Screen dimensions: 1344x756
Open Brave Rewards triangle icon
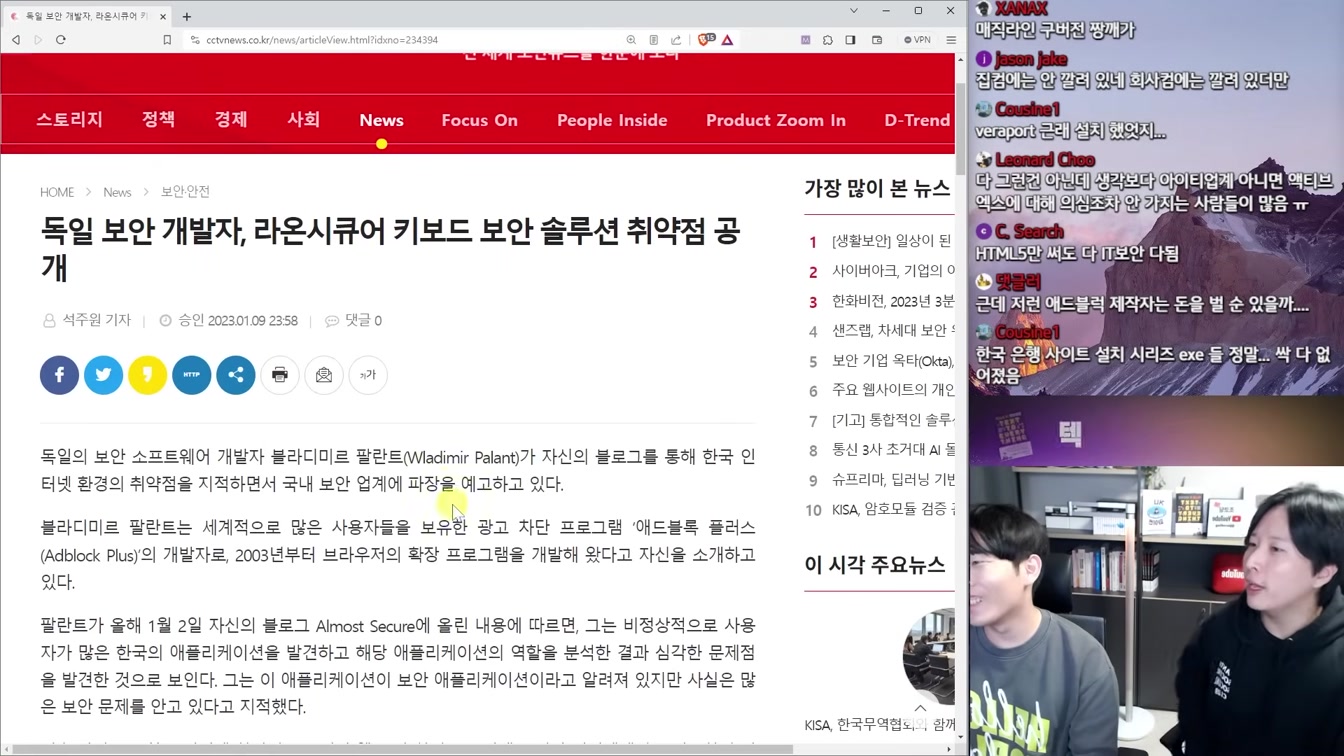pyautogui.click(x=727, y=40)
